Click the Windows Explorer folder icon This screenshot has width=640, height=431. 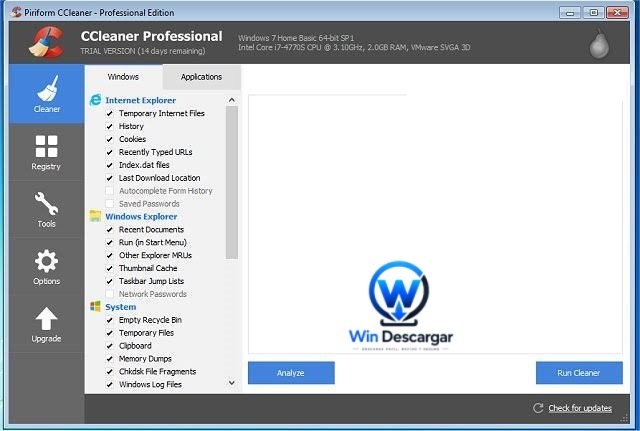(95, 216)
